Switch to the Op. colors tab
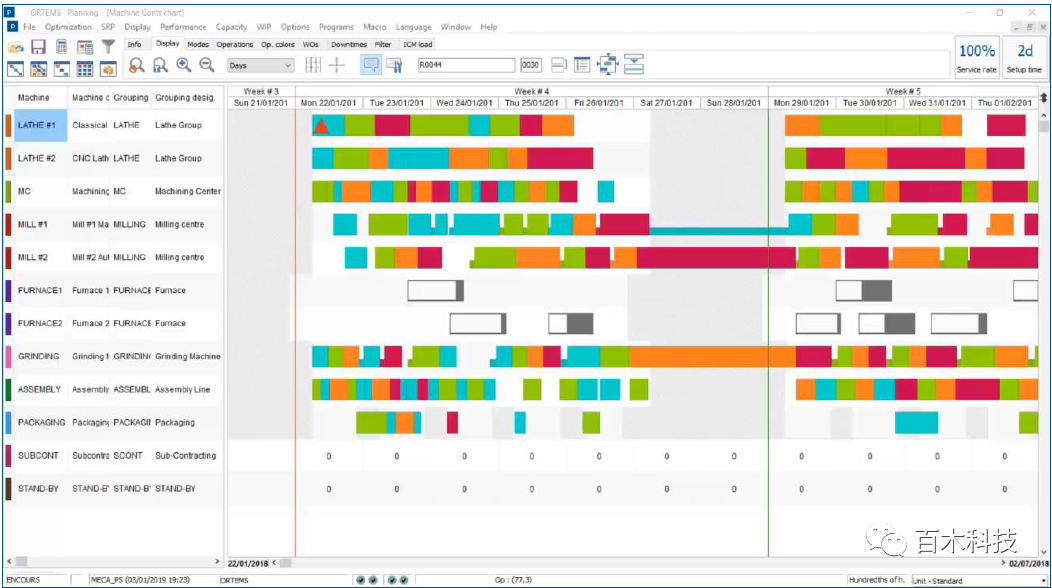Image resolution: width=1052 pixels, height=588 pixels. 278,44
